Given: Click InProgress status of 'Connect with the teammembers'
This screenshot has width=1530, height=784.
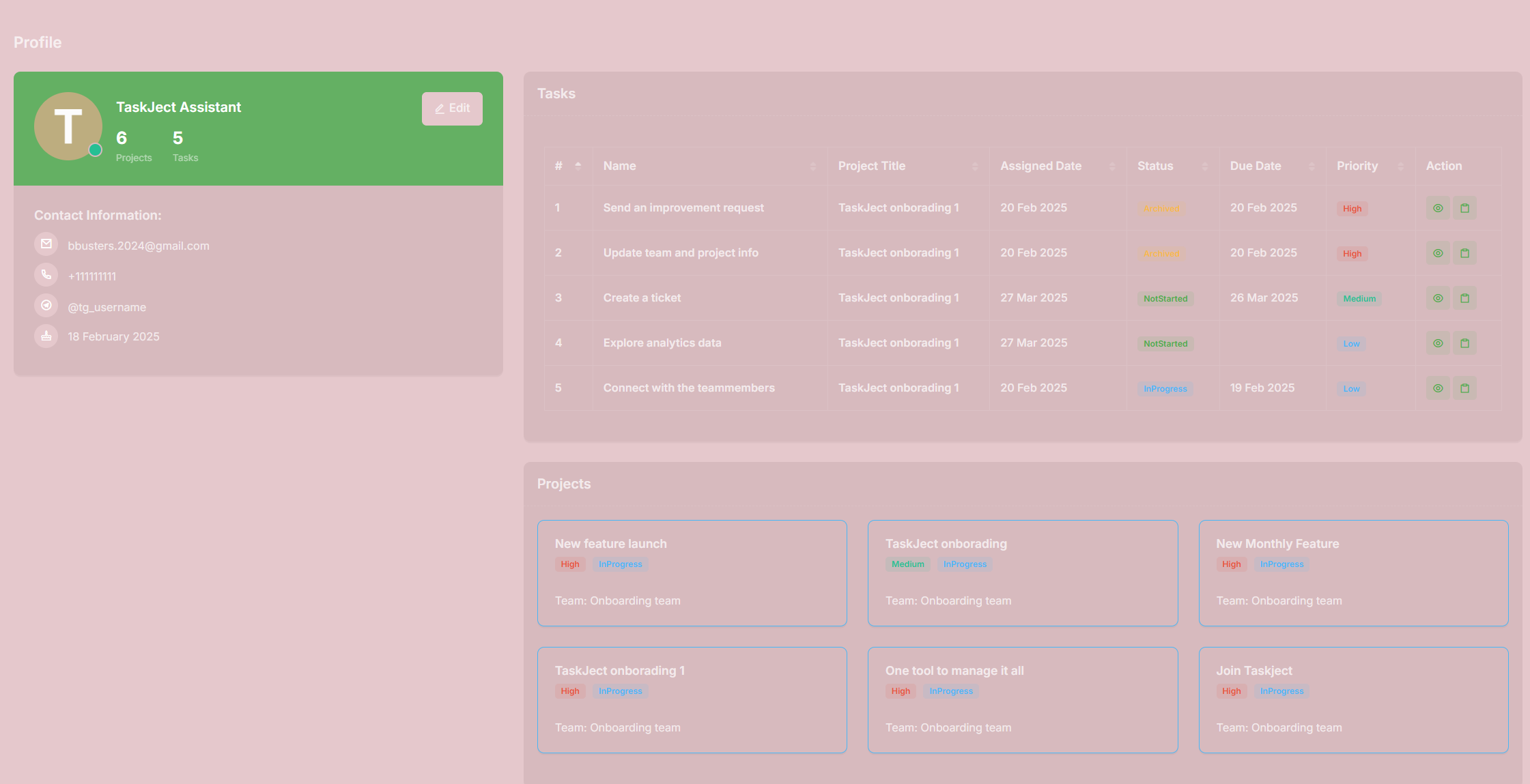Looking at the screenshot, I should click(x=1165, y=389).
